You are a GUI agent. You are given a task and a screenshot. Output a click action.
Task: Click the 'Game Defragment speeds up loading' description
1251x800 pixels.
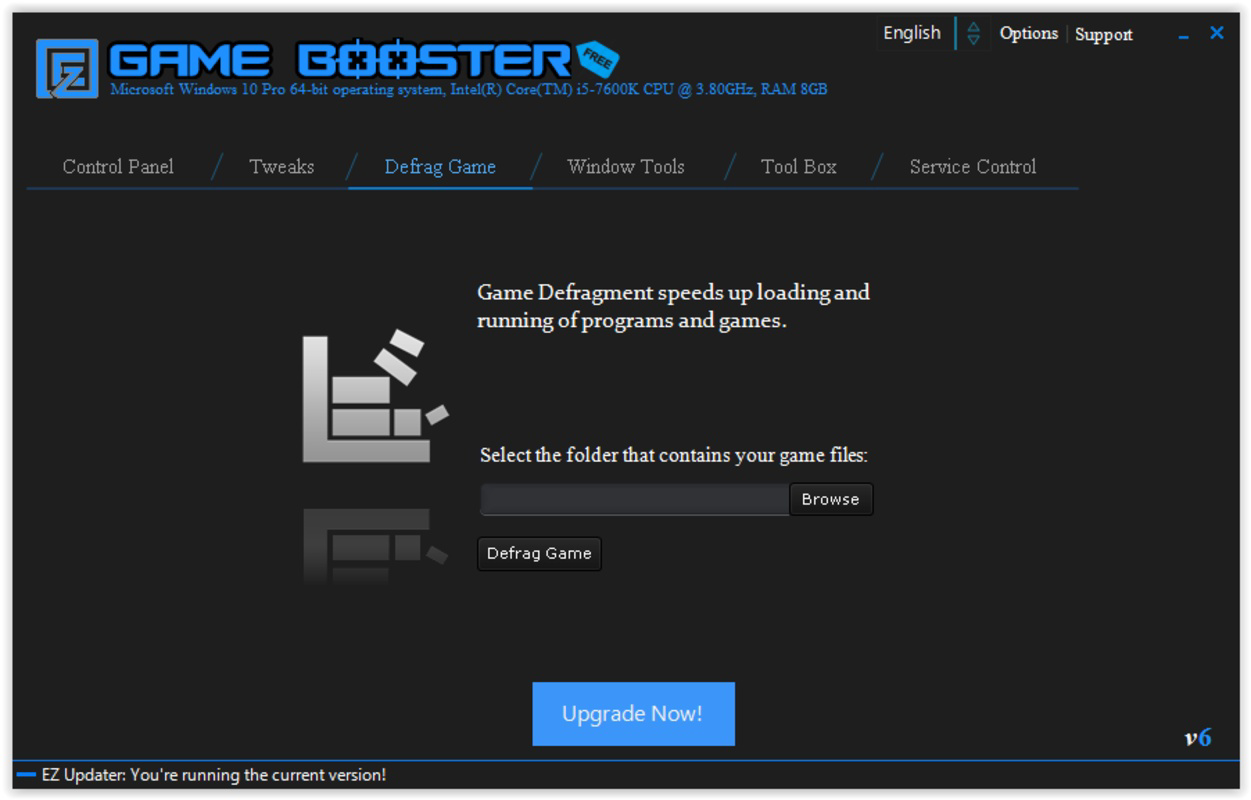(673, 307)
